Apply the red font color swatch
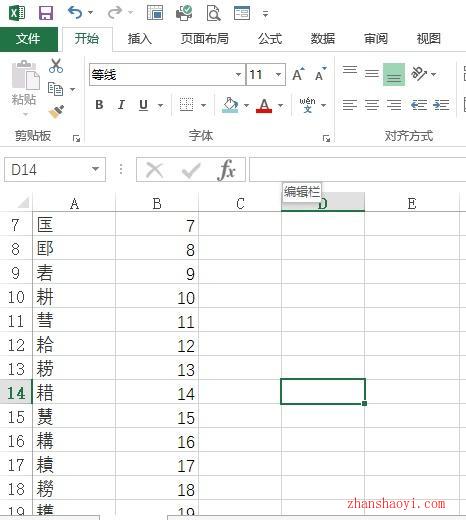This screenshot has width=466, height=520. (264, 105)
